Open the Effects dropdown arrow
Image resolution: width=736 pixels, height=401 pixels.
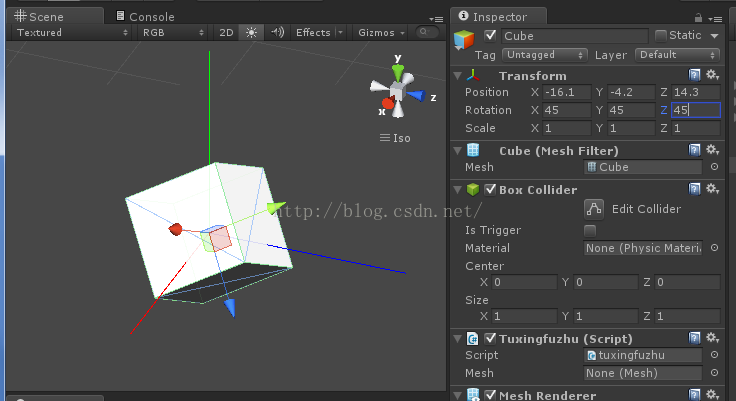coord(340,32)
